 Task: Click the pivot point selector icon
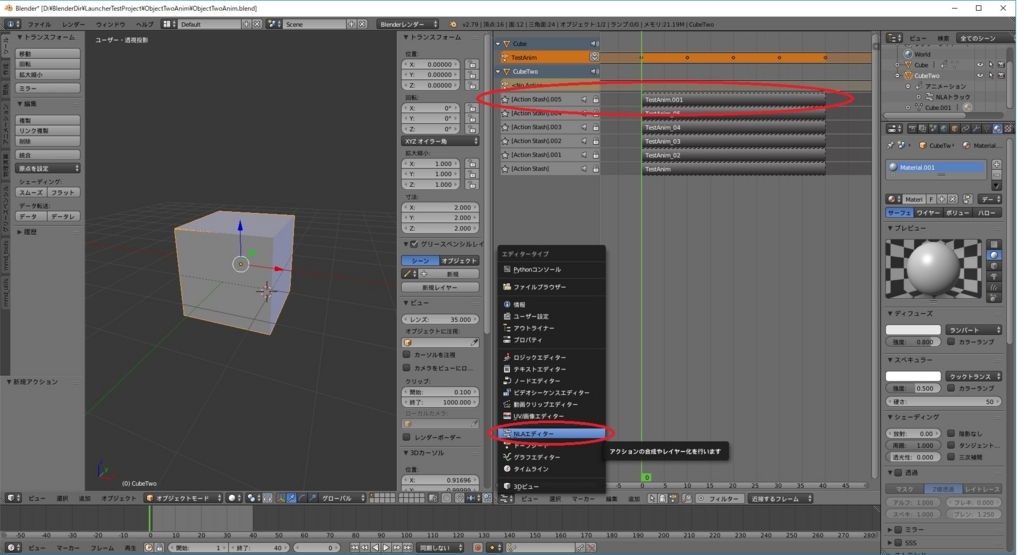tap(252, 498)
